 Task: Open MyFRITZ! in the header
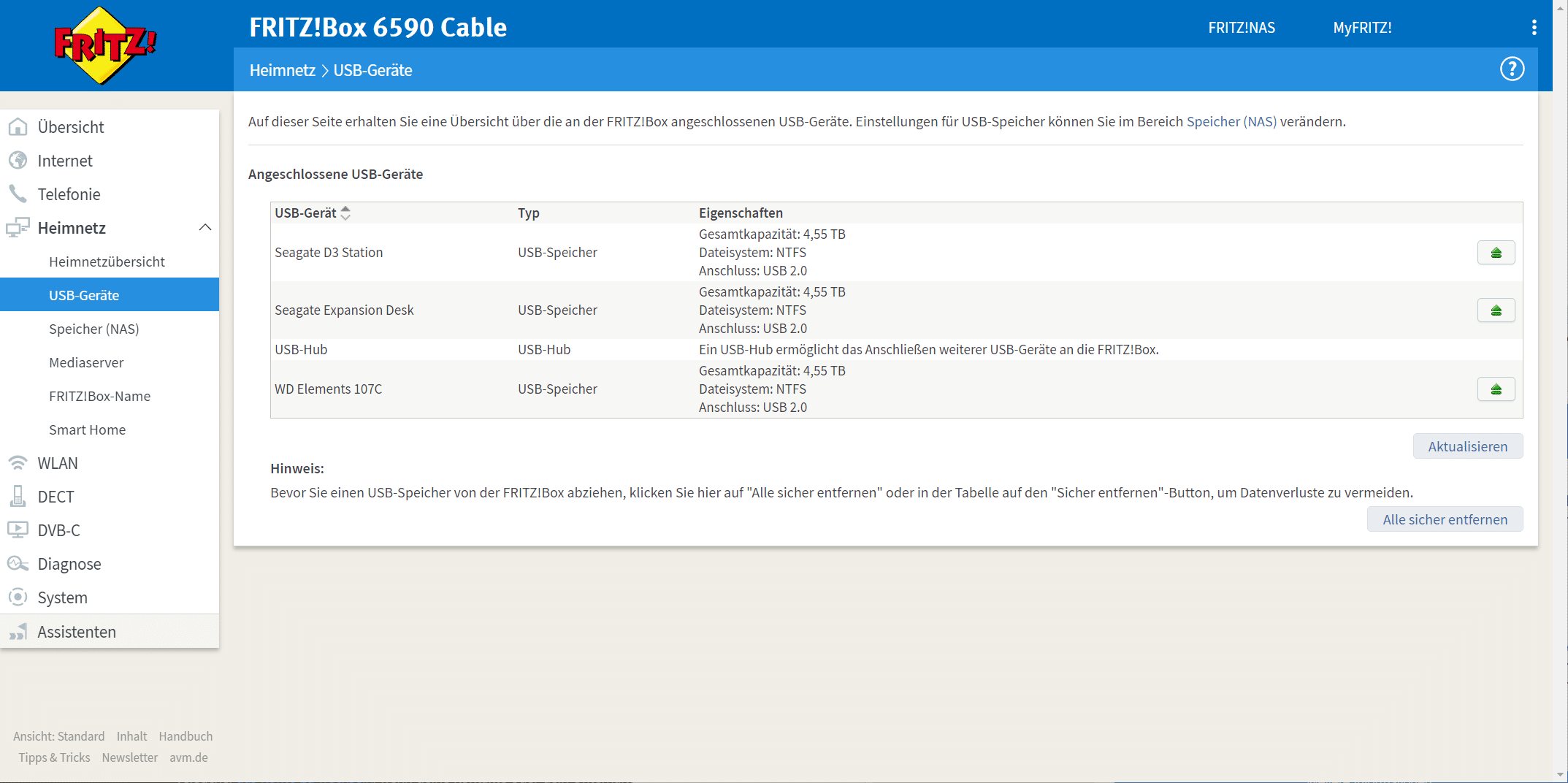[1362, 28]
